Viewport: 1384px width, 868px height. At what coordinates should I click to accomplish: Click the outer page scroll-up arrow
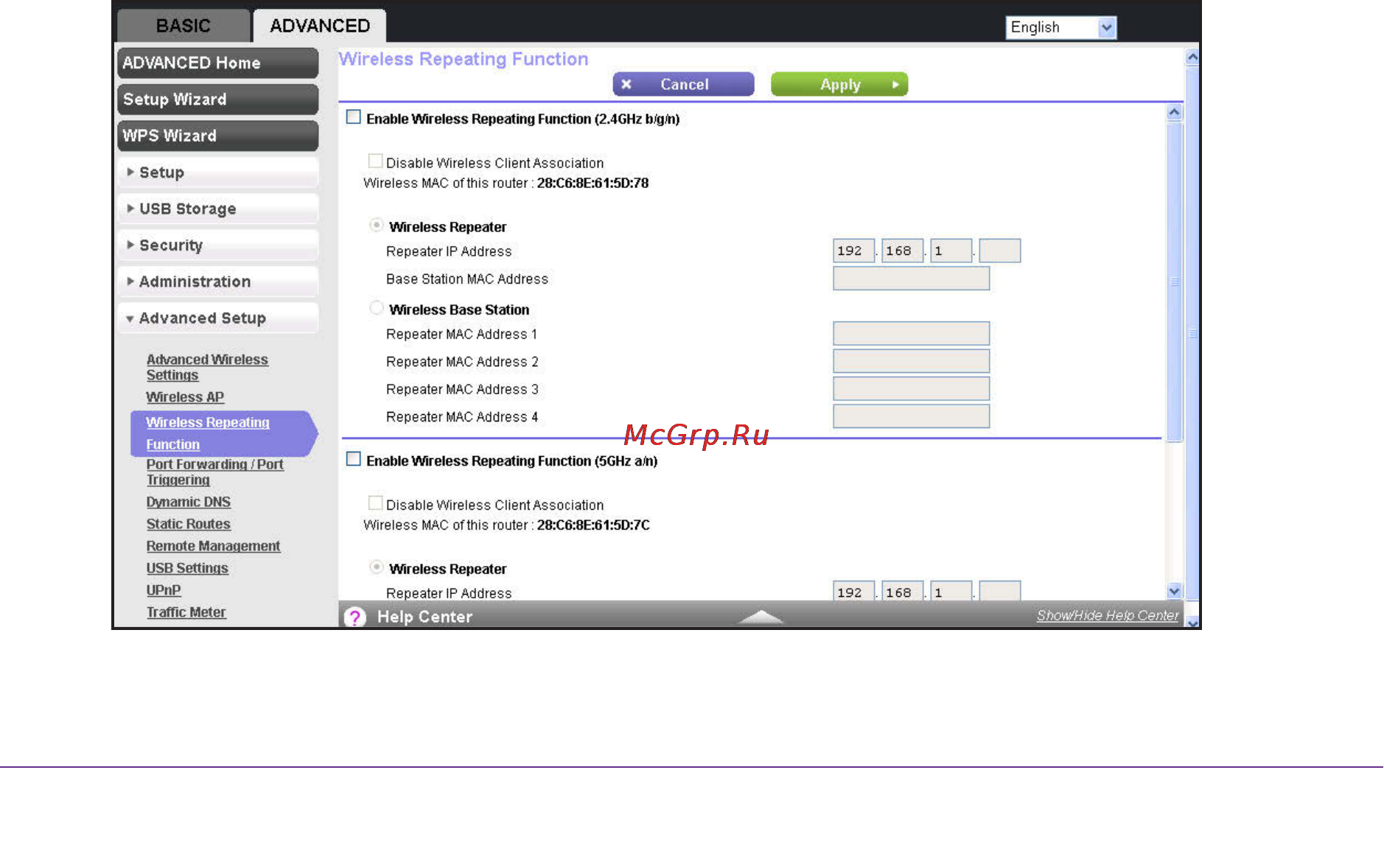click(1192, 57)
